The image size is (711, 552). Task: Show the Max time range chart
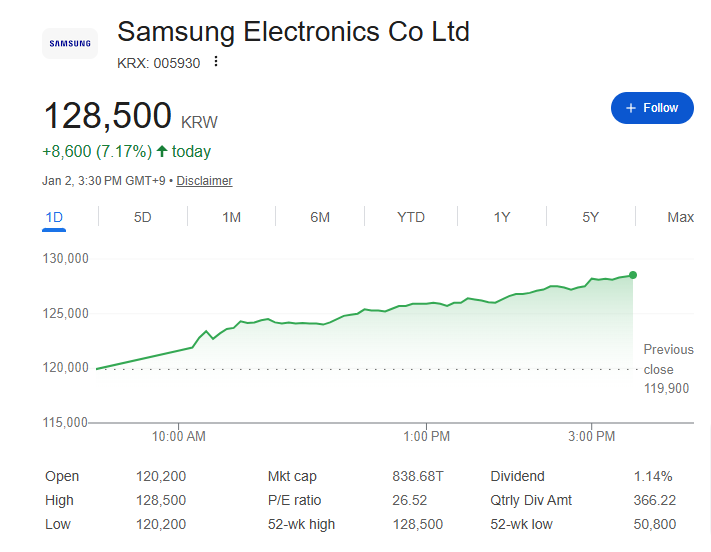(680, 217)
